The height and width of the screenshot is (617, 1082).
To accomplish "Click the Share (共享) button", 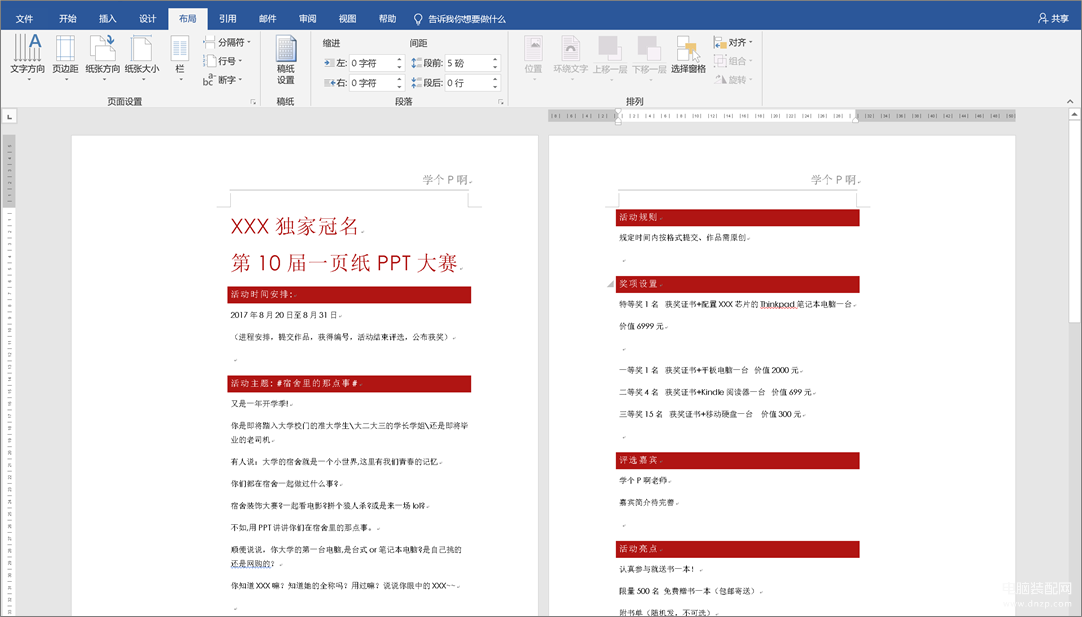I will tap(1054, 19).
